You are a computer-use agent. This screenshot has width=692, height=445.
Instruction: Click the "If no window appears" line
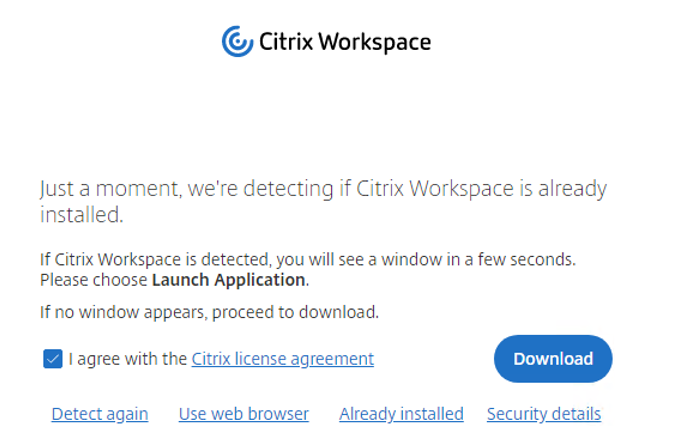click(209, 312)
